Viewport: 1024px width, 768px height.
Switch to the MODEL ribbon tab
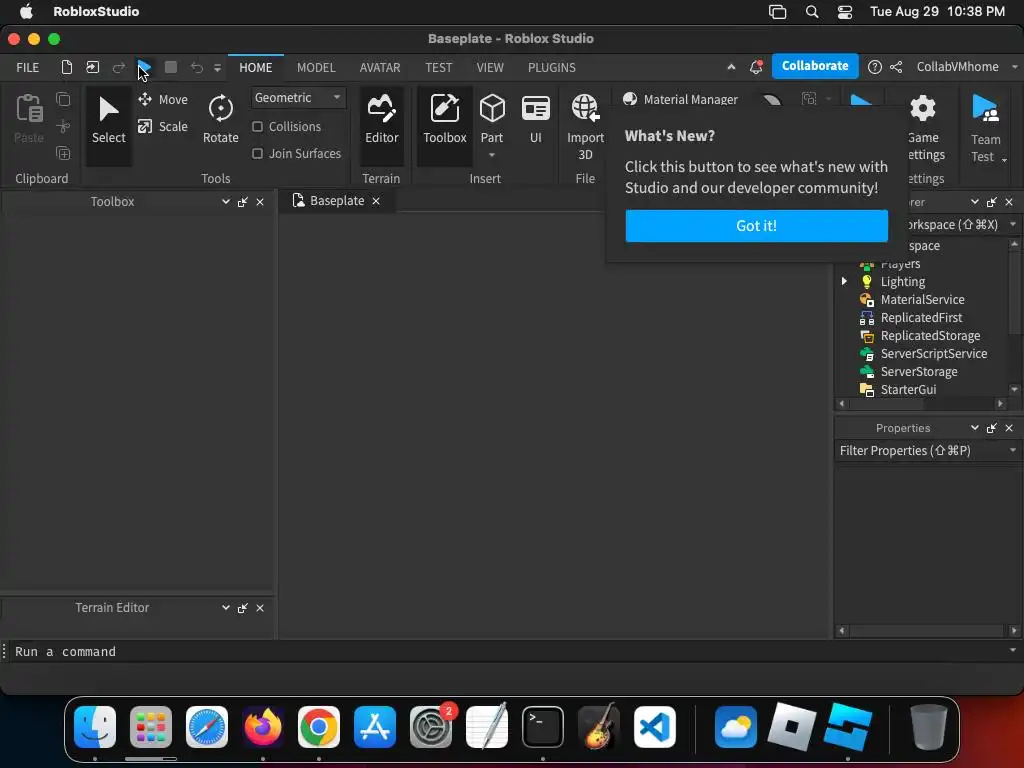click(x=316, y=67)
